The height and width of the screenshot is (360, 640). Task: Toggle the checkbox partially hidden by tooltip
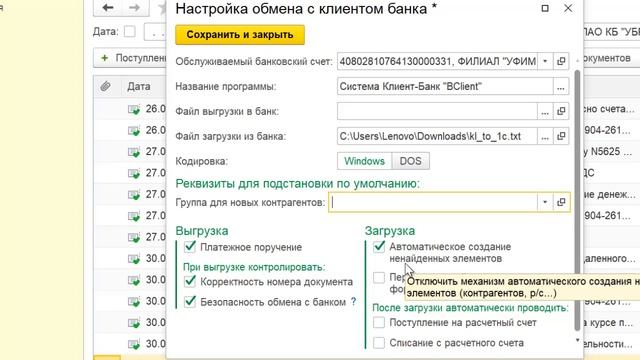pos(379,278)
